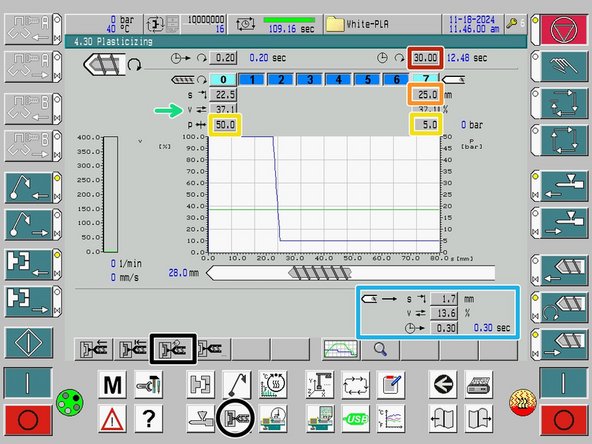Image resolution: width=592 pixels, height=444 pixels.
Task: Go to next page book icon
Action: coord(478,419)
